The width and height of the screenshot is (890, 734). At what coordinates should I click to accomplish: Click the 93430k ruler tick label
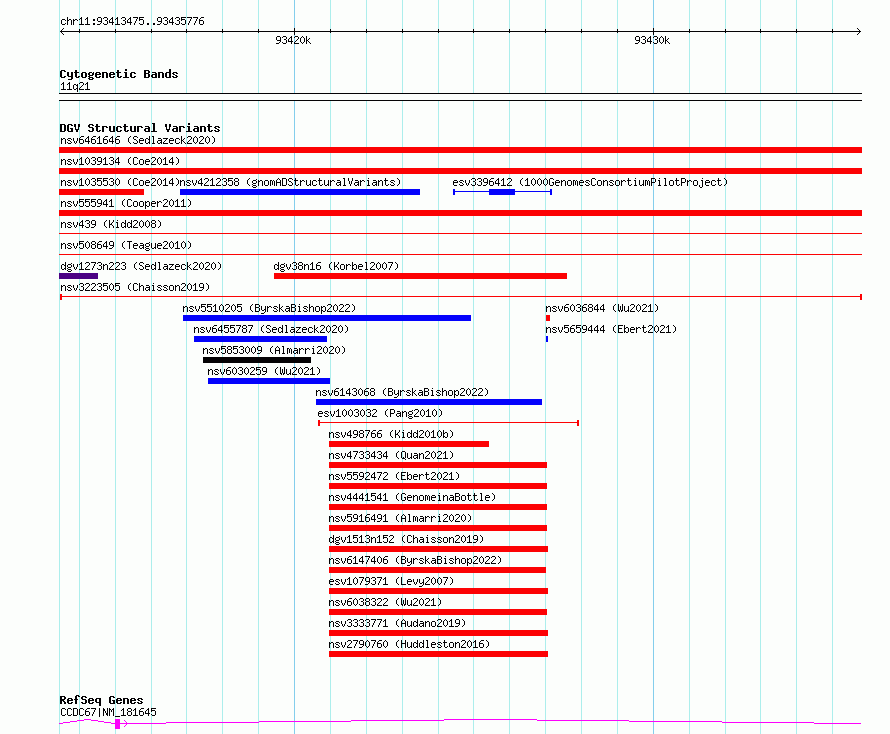pos(652,40)
